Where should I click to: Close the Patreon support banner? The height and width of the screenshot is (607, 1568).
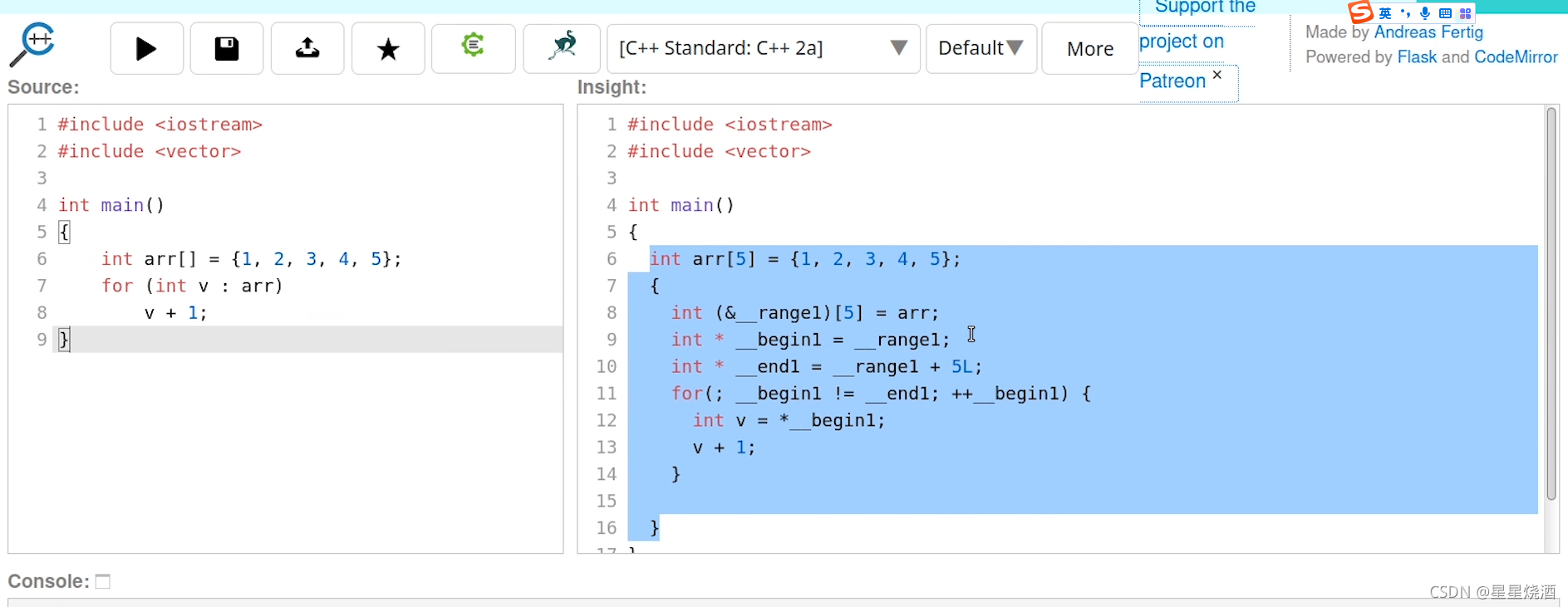pyautogui.click(x=1217, y=75)
